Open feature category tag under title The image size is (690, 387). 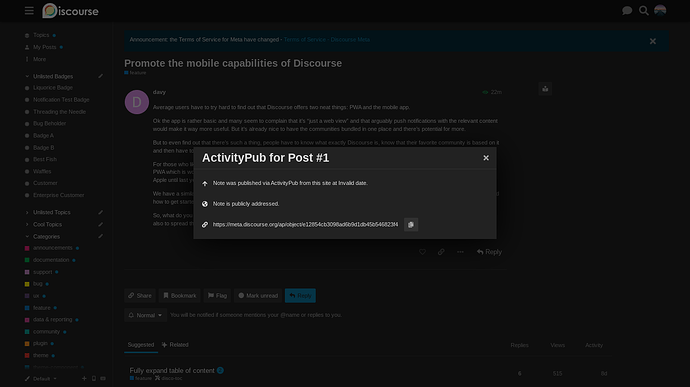pos(135,73)
